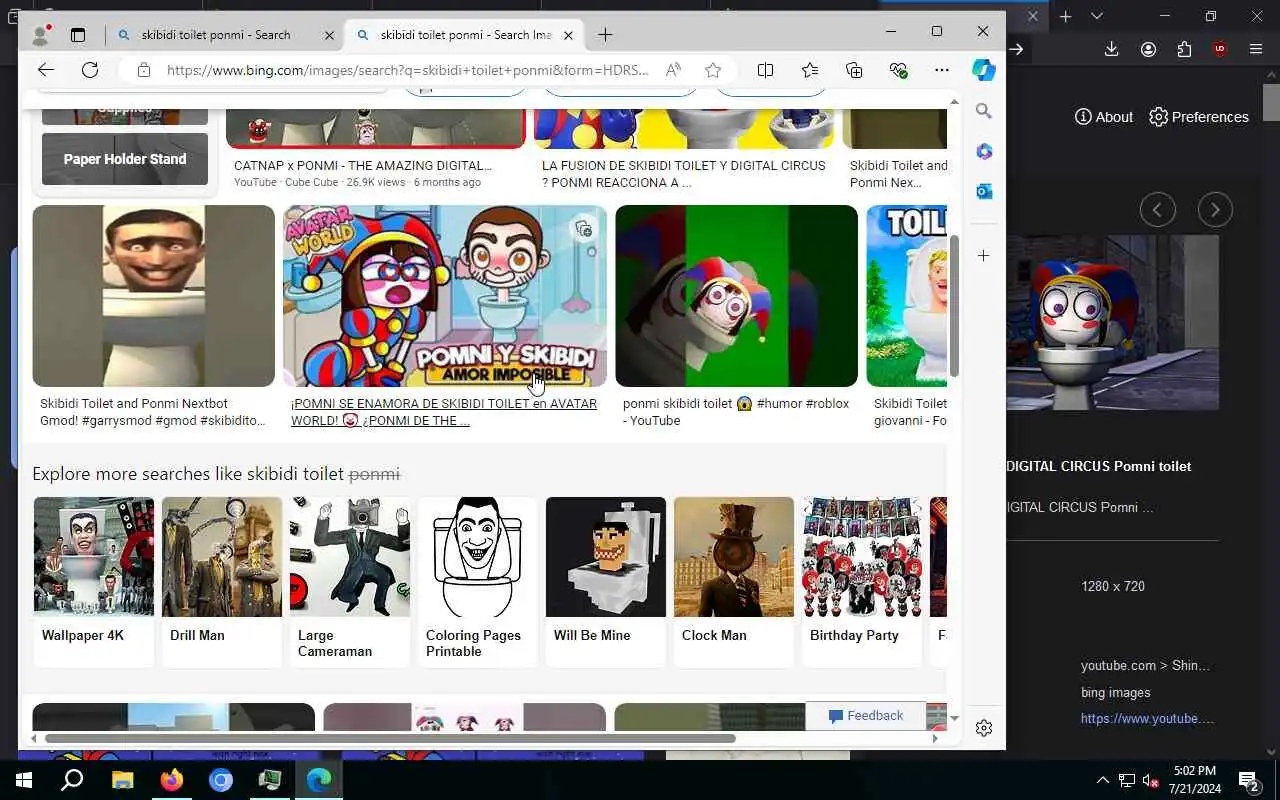View site information lock icon
The image size is (1280, 800).
pos(144,70)
